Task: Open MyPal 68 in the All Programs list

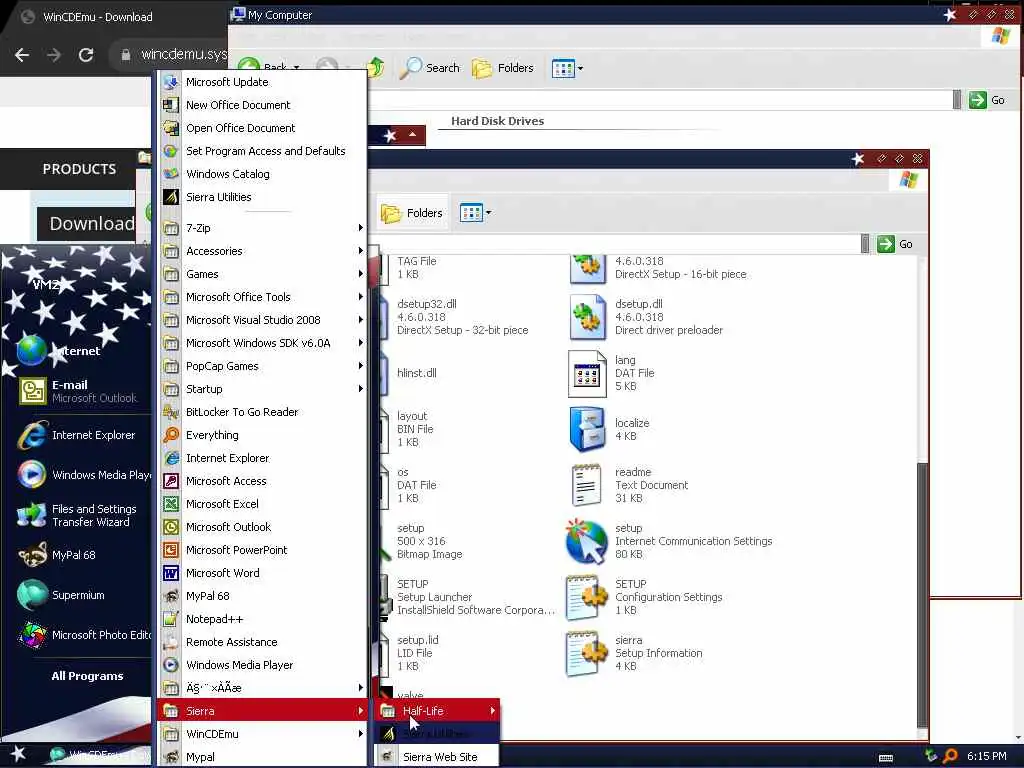Action: [207, 596]
